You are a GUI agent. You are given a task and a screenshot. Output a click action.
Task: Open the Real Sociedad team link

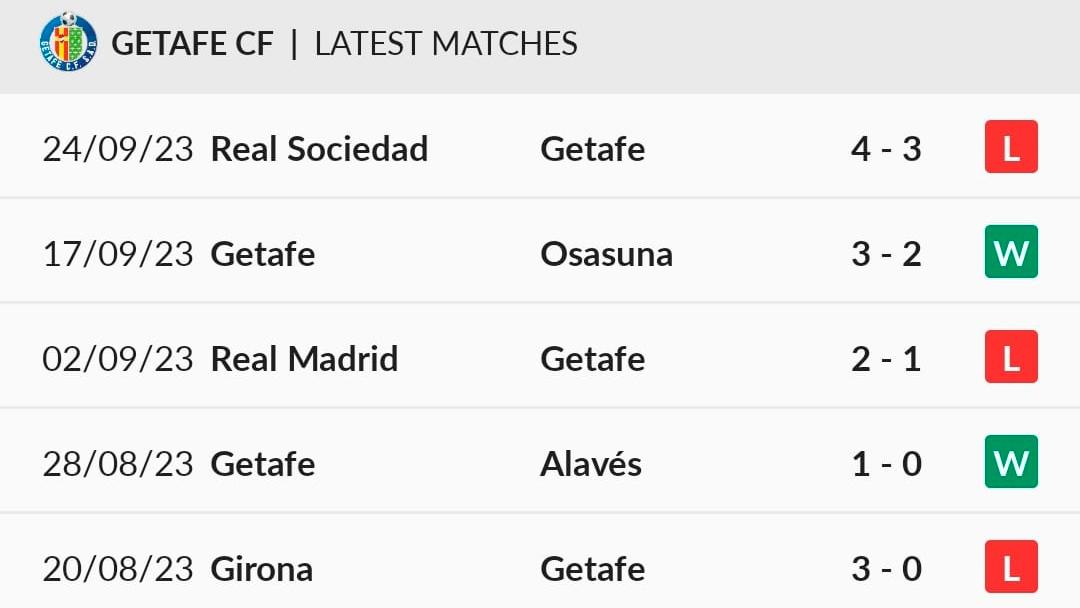click(x=319, y=149)
